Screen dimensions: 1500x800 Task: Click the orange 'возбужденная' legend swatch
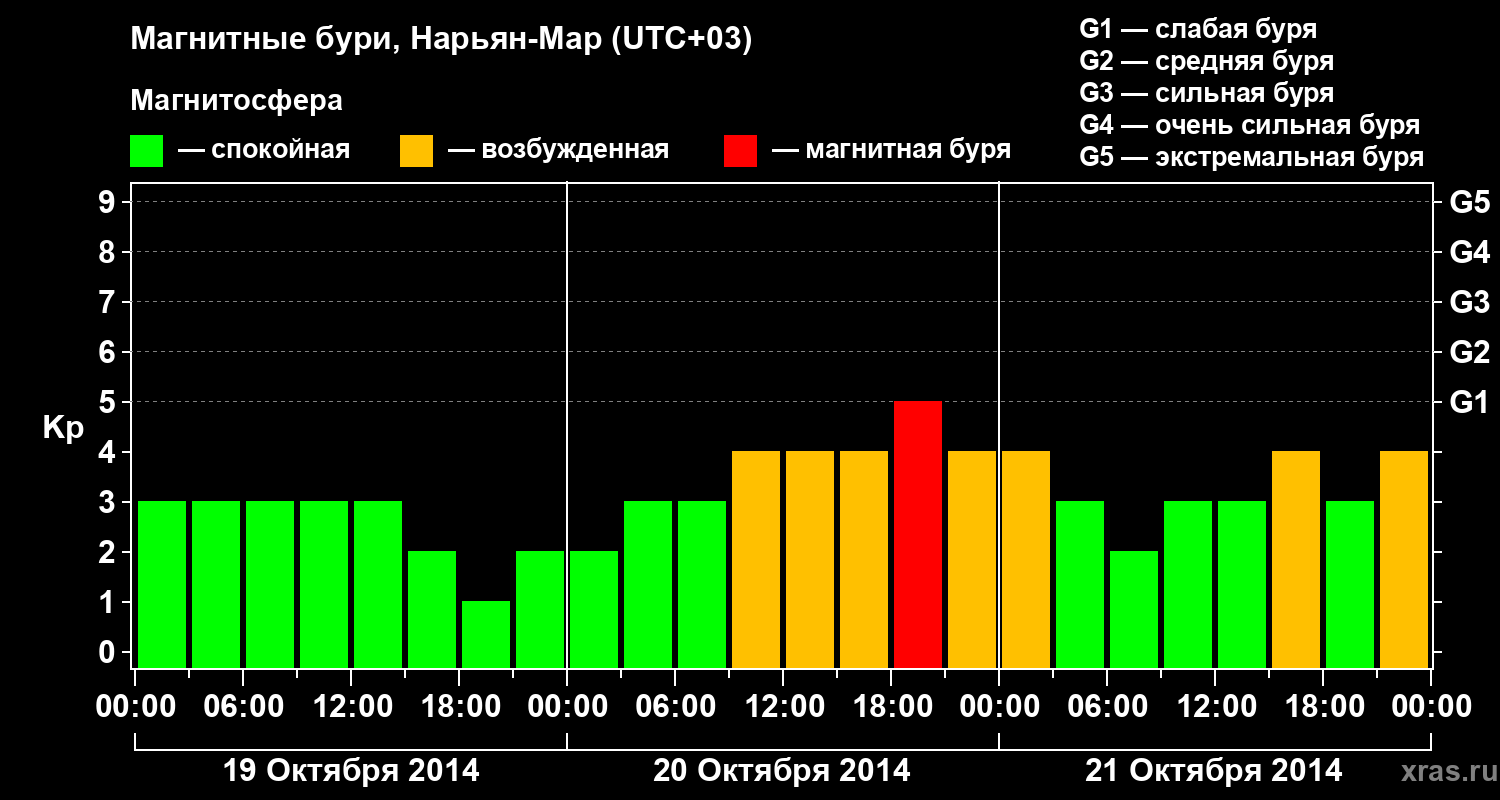pyautogui.click(x=417, y=151)
